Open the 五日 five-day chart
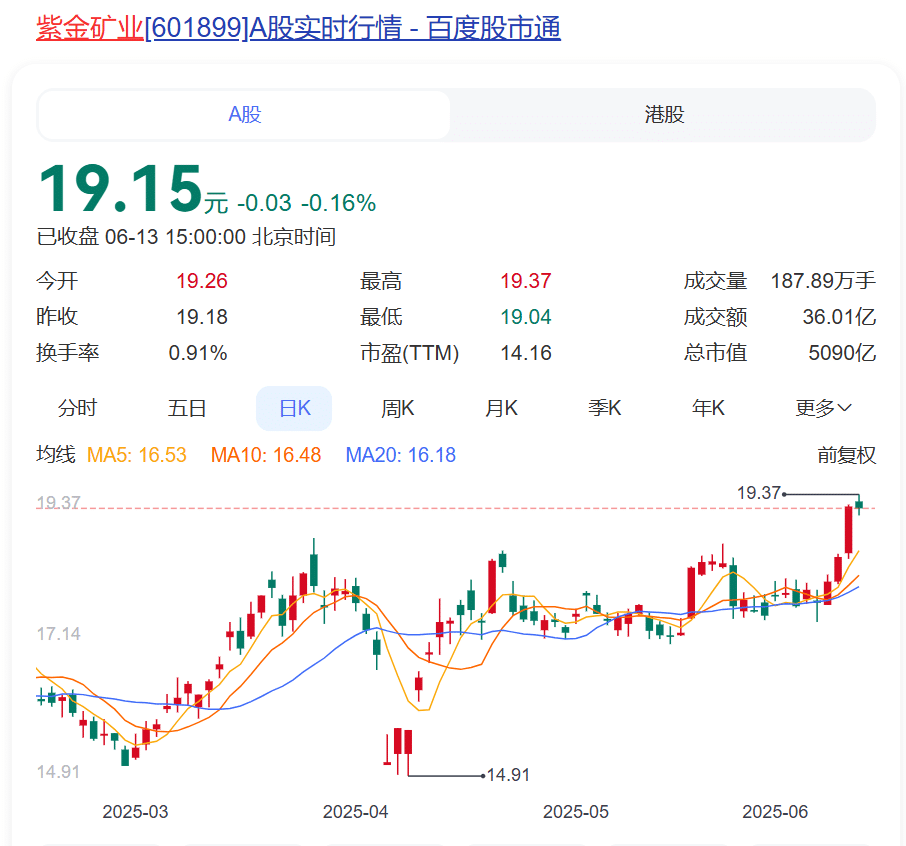 pos(187,408)
